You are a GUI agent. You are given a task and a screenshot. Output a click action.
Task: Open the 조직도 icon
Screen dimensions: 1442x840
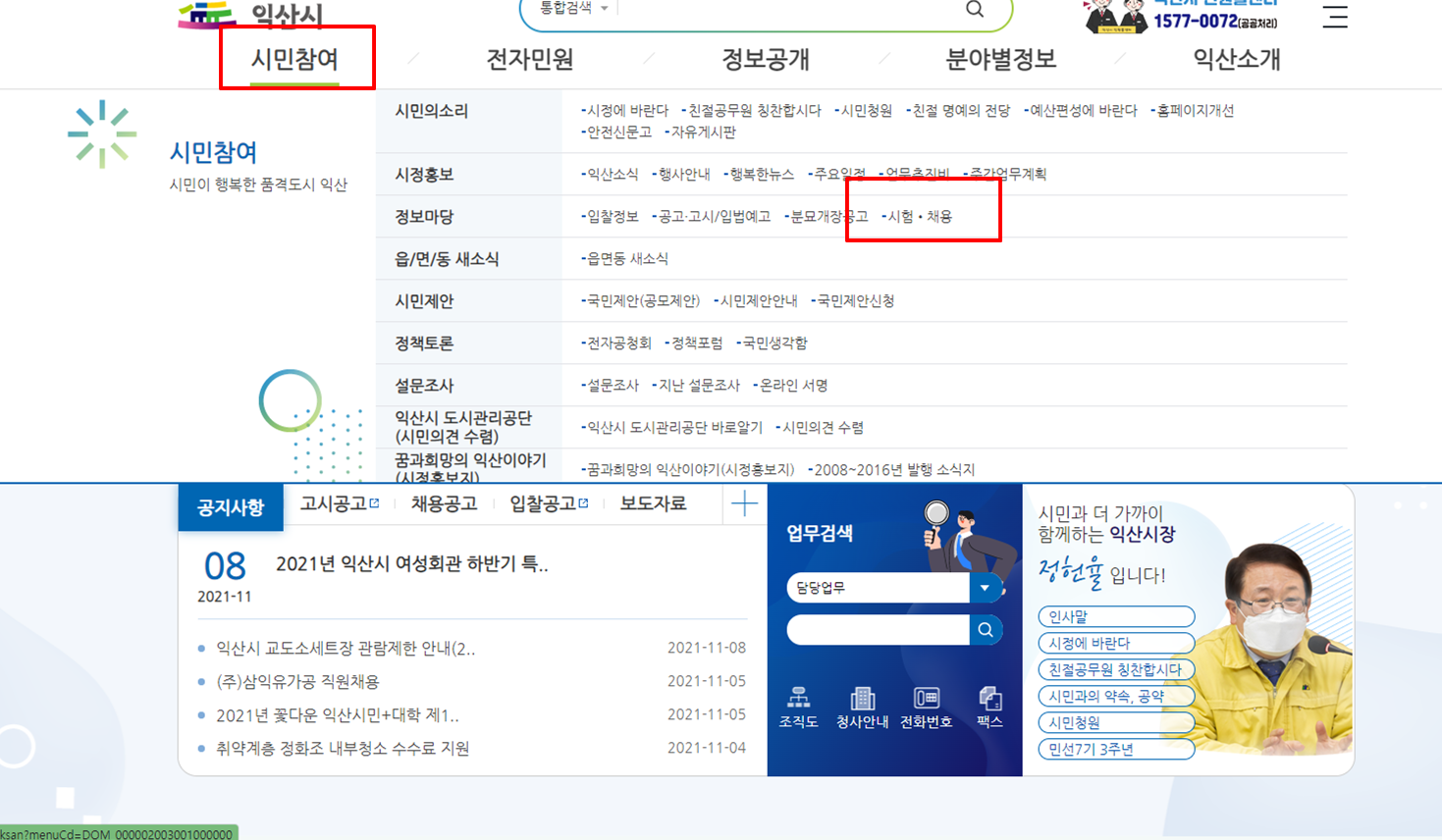(799, 707)
